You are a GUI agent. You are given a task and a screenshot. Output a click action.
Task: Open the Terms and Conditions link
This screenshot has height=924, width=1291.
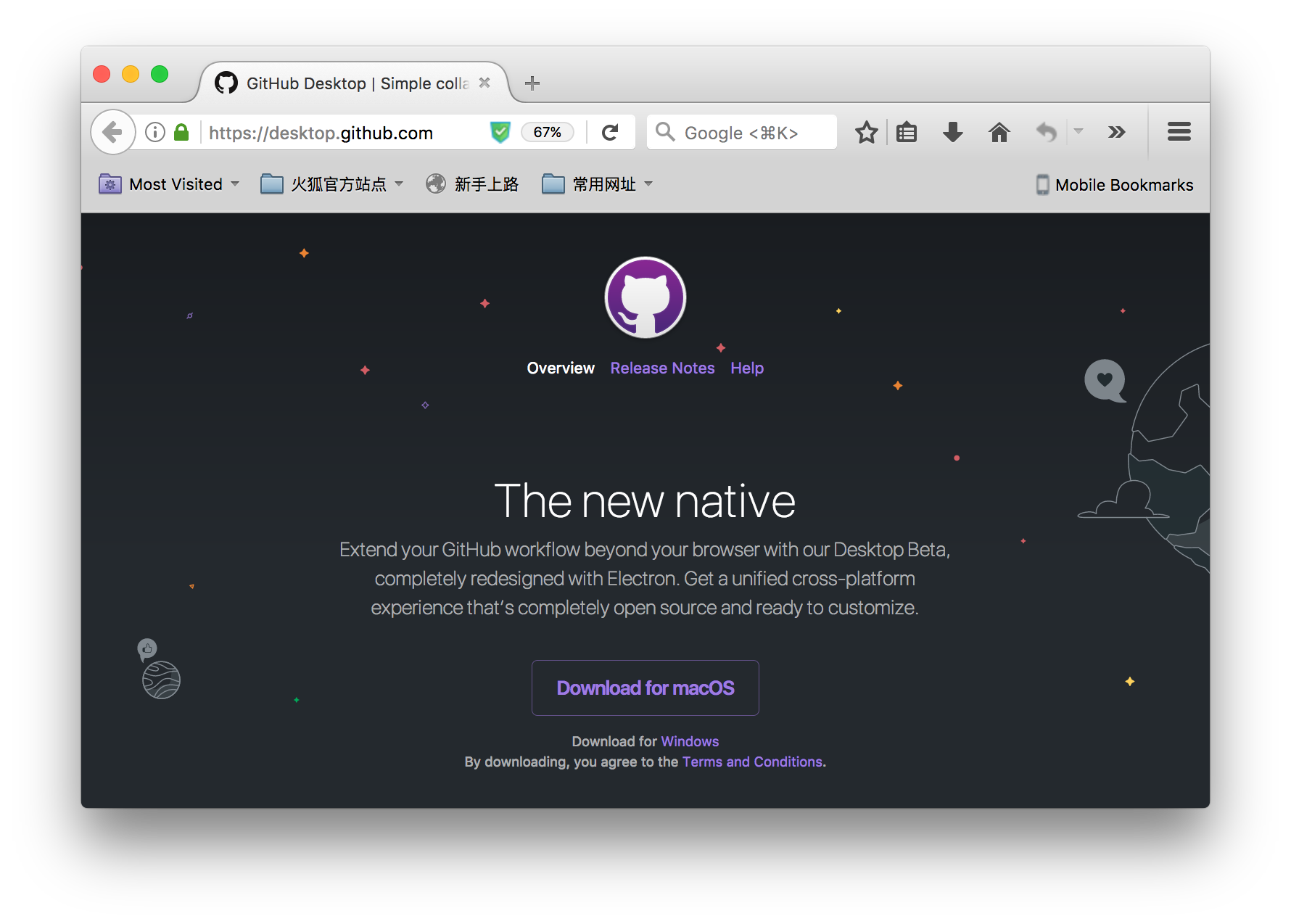[x=752, y=762]
